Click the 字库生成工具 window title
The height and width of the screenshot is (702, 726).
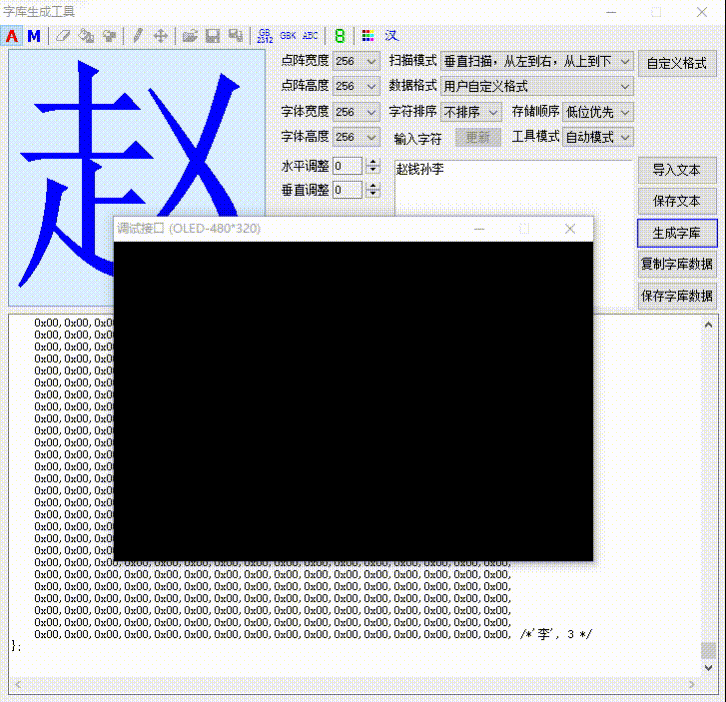[39, 12]
